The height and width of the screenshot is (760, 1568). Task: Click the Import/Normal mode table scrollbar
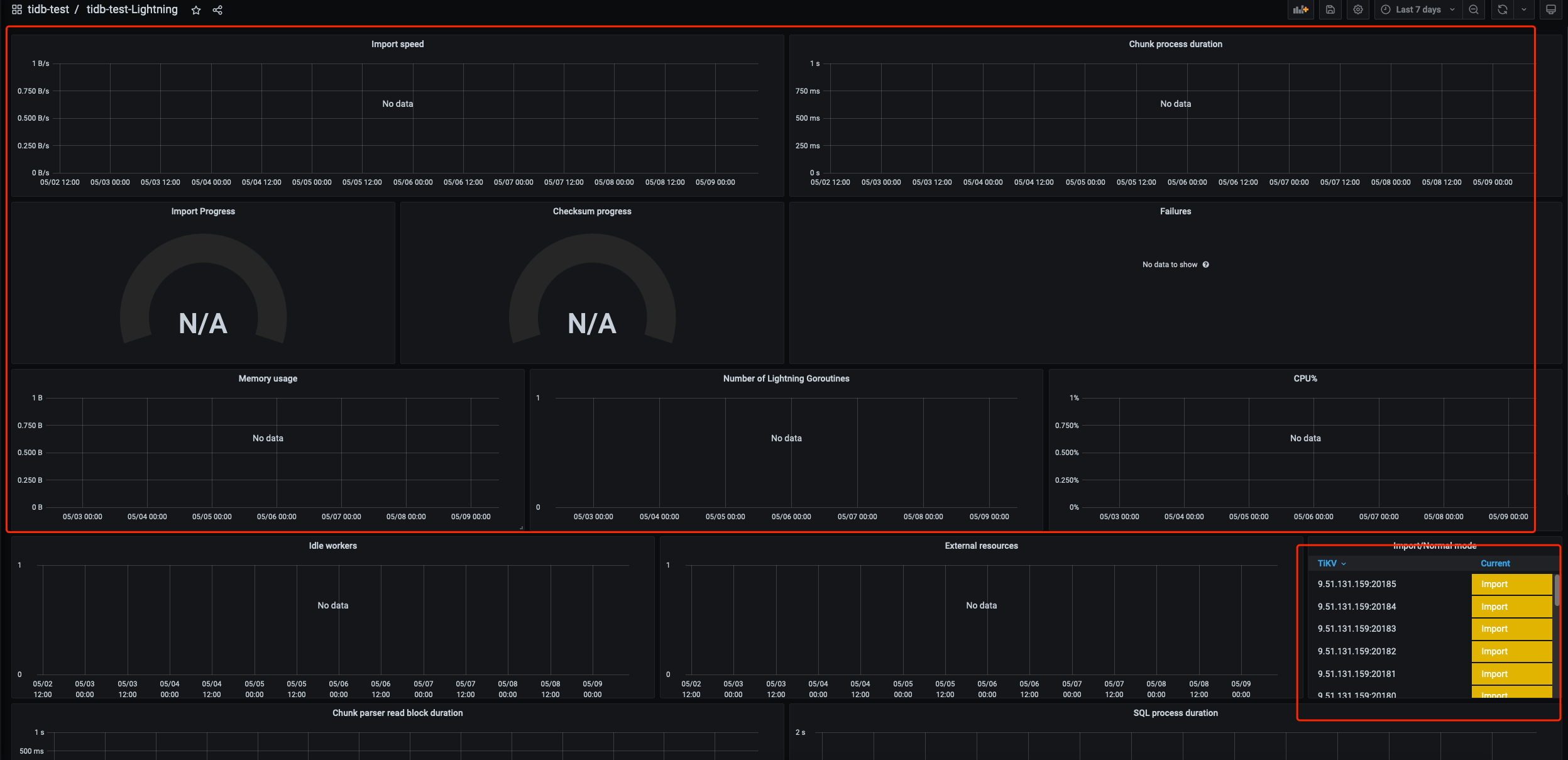[1557, 590]
